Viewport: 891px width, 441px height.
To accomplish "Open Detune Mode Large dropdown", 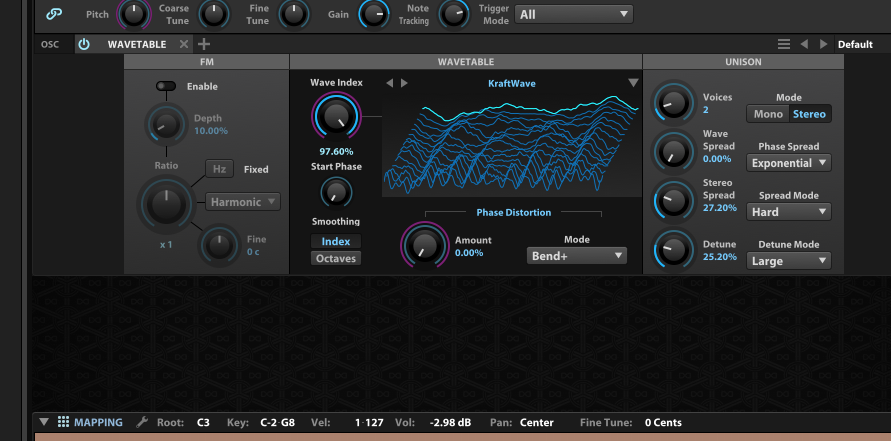I will coord(789,261).
